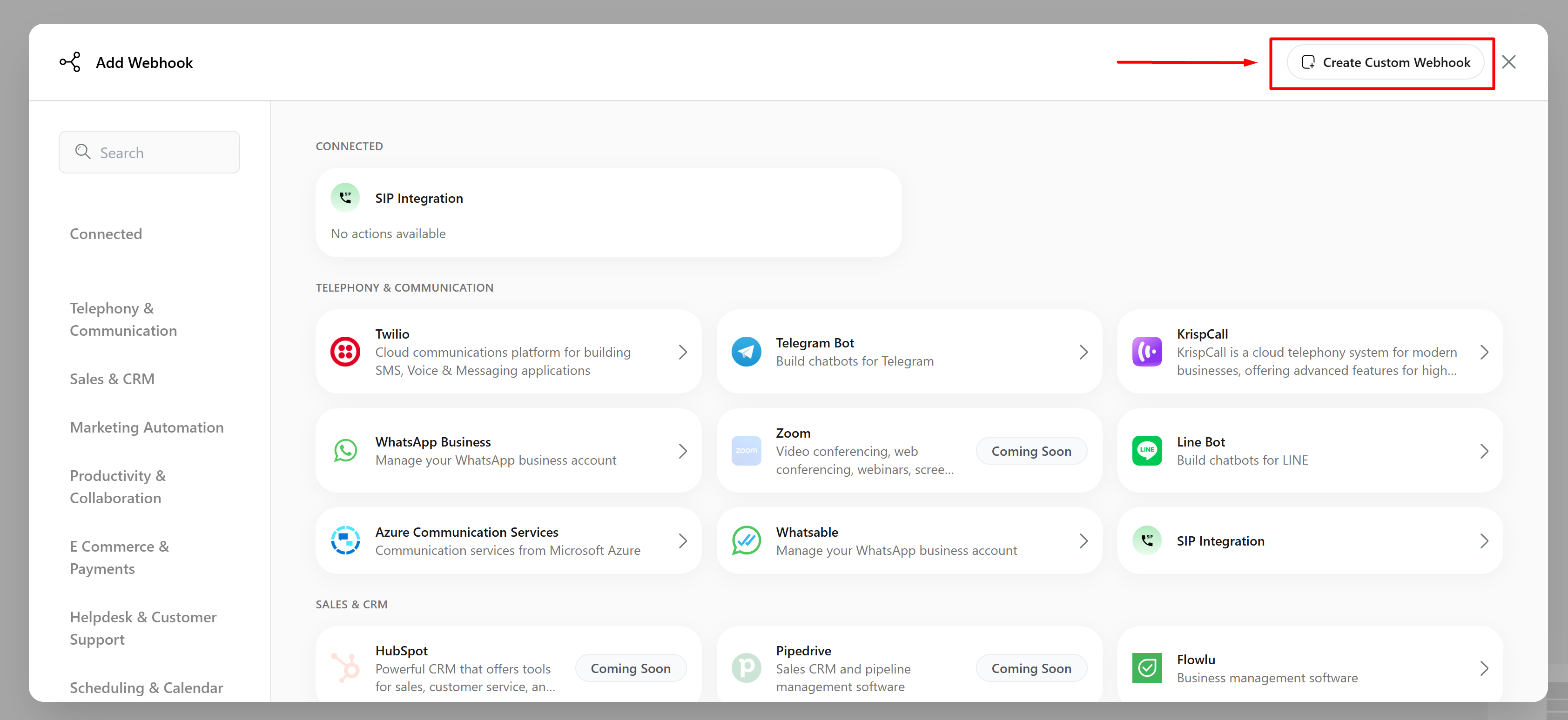Click the Azure Communication Services icon
Image resolution: width=1568 pixels, height=720 pixels.
pos(345,540)
